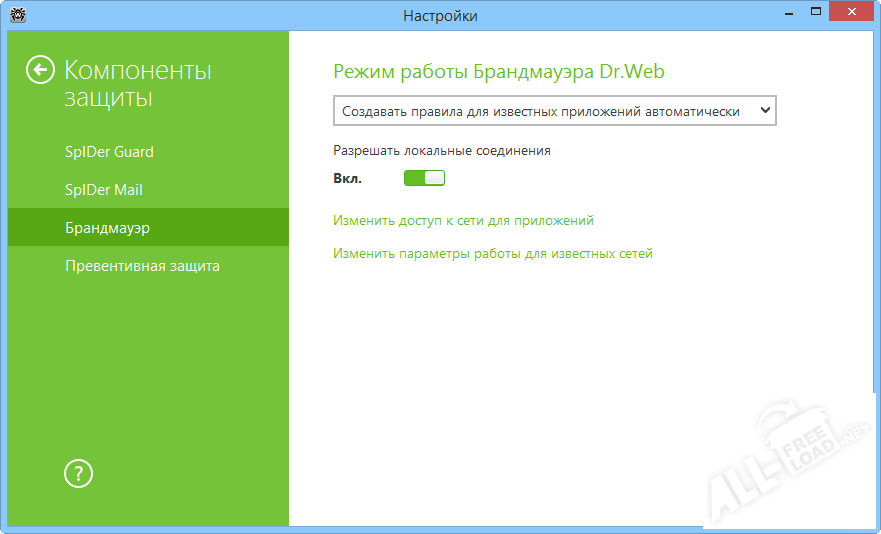Click the Вкл. status label
The width and height of the screenshot is (881, 534).
point(347,179)
